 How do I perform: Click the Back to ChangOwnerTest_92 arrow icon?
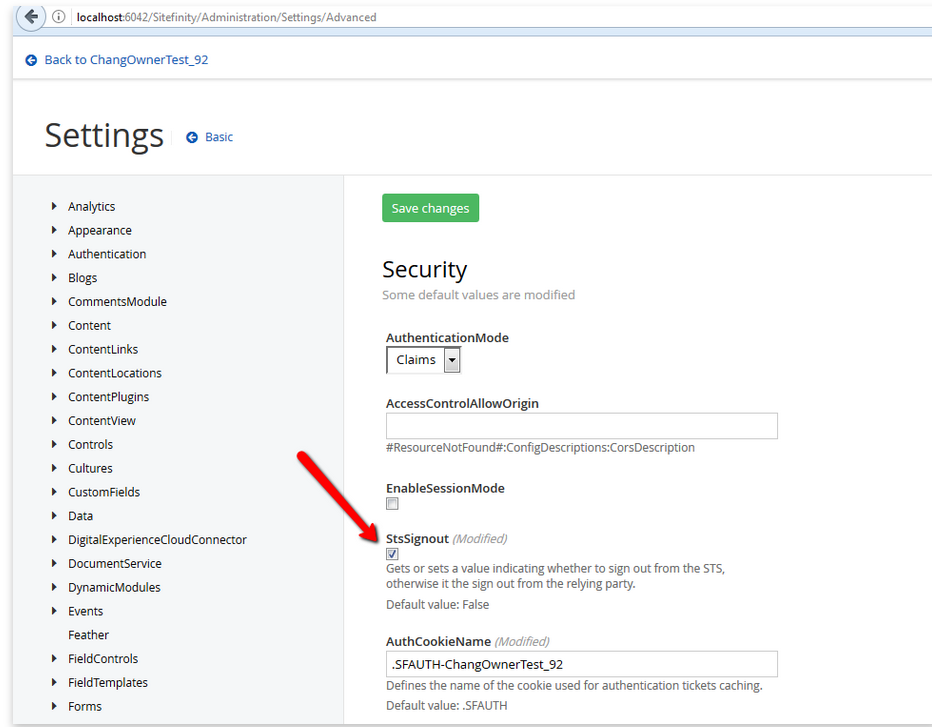pos(31,60)
